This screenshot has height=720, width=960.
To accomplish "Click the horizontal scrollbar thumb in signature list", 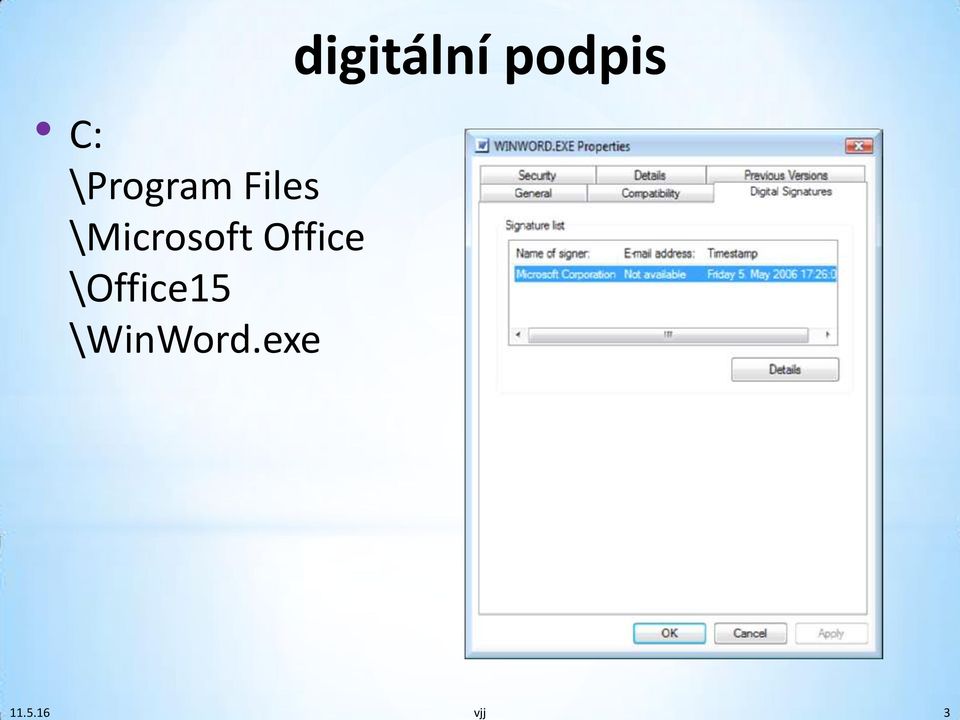I will [x=668, y=335].
